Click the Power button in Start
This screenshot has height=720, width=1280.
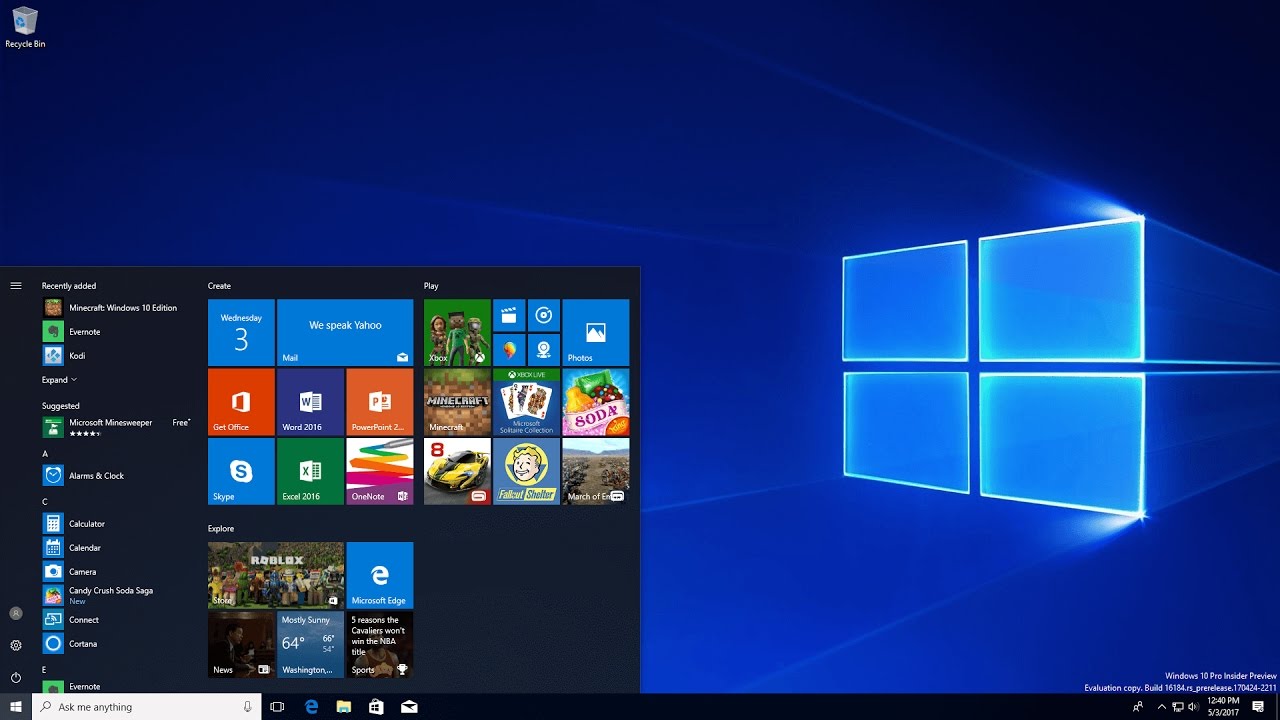(16, 678)
